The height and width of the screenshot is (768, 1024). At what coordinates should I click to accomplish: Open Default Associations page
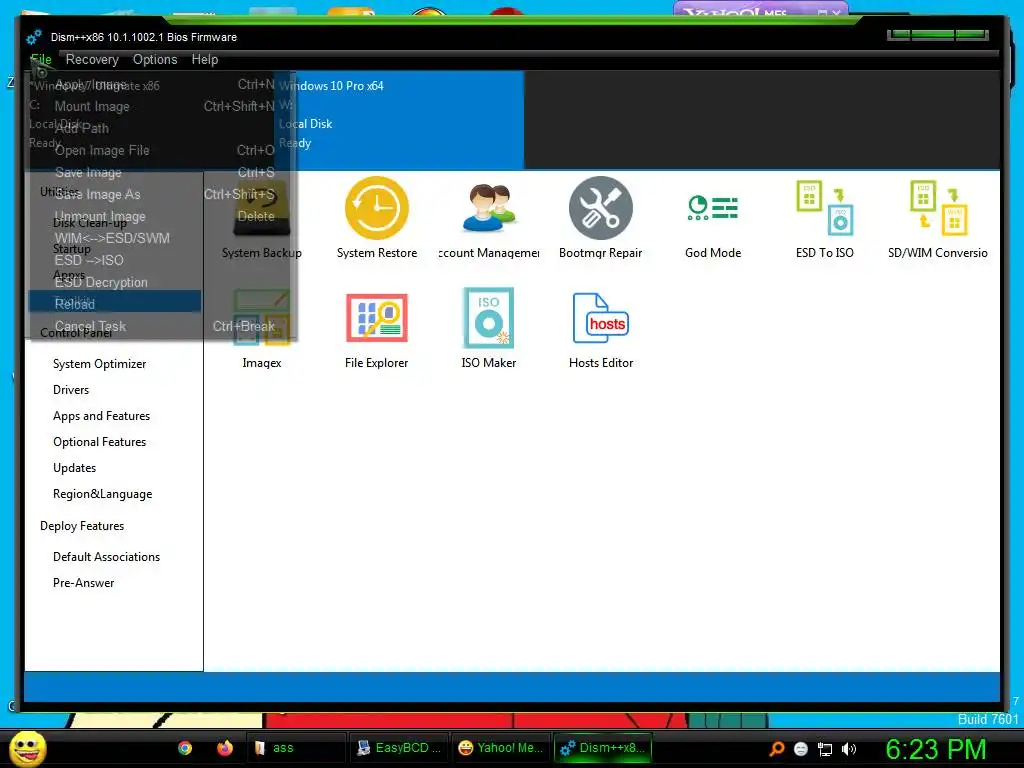click(x=106, y=557)
